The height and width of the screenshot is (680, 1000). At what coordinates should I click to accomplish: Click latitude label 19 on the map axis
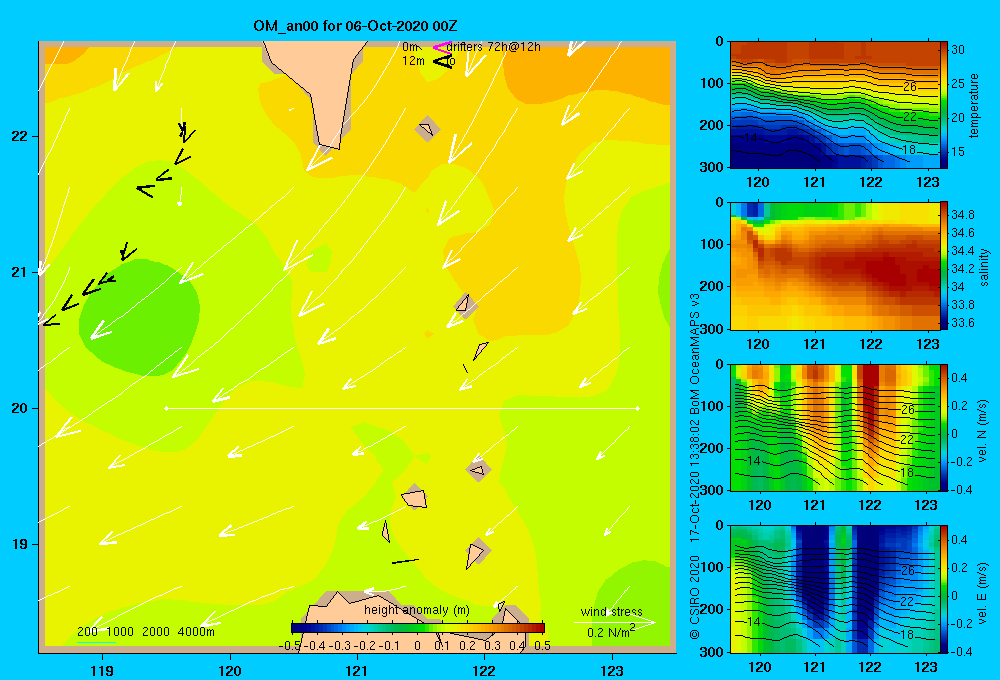(x=19, y=544)
